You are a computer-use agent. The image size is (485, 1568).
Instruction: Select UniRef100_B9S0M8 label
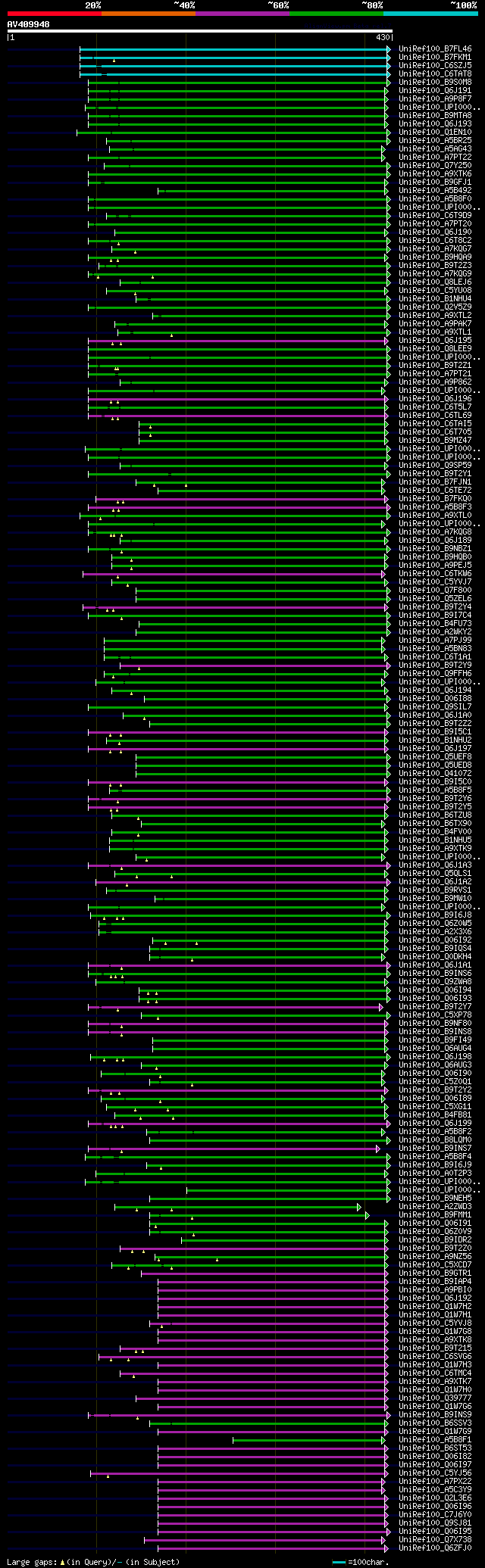[x=435, y=83]
